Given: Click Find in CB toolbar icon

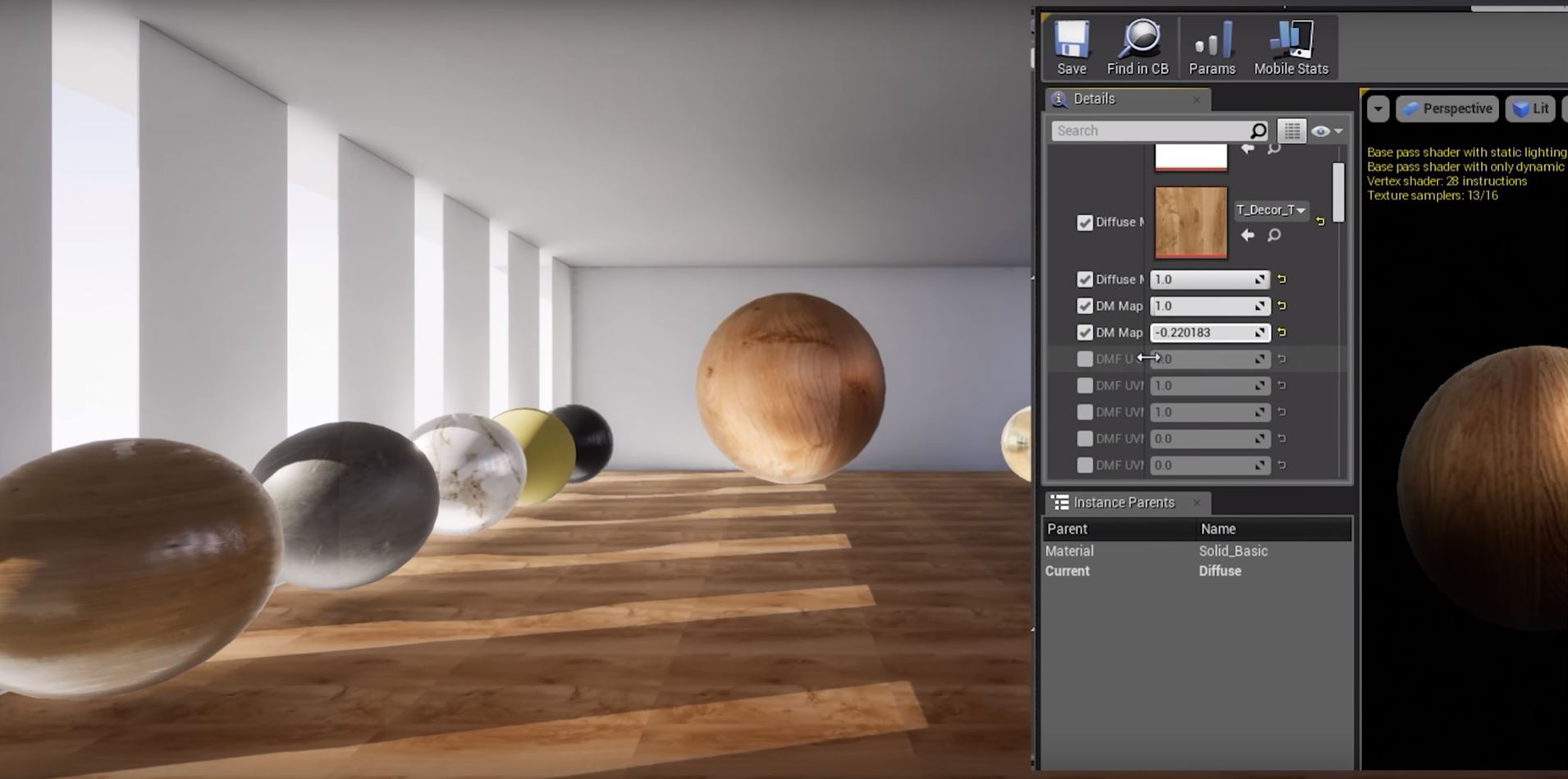Looking at the screenshot, I should [1137, 48].
